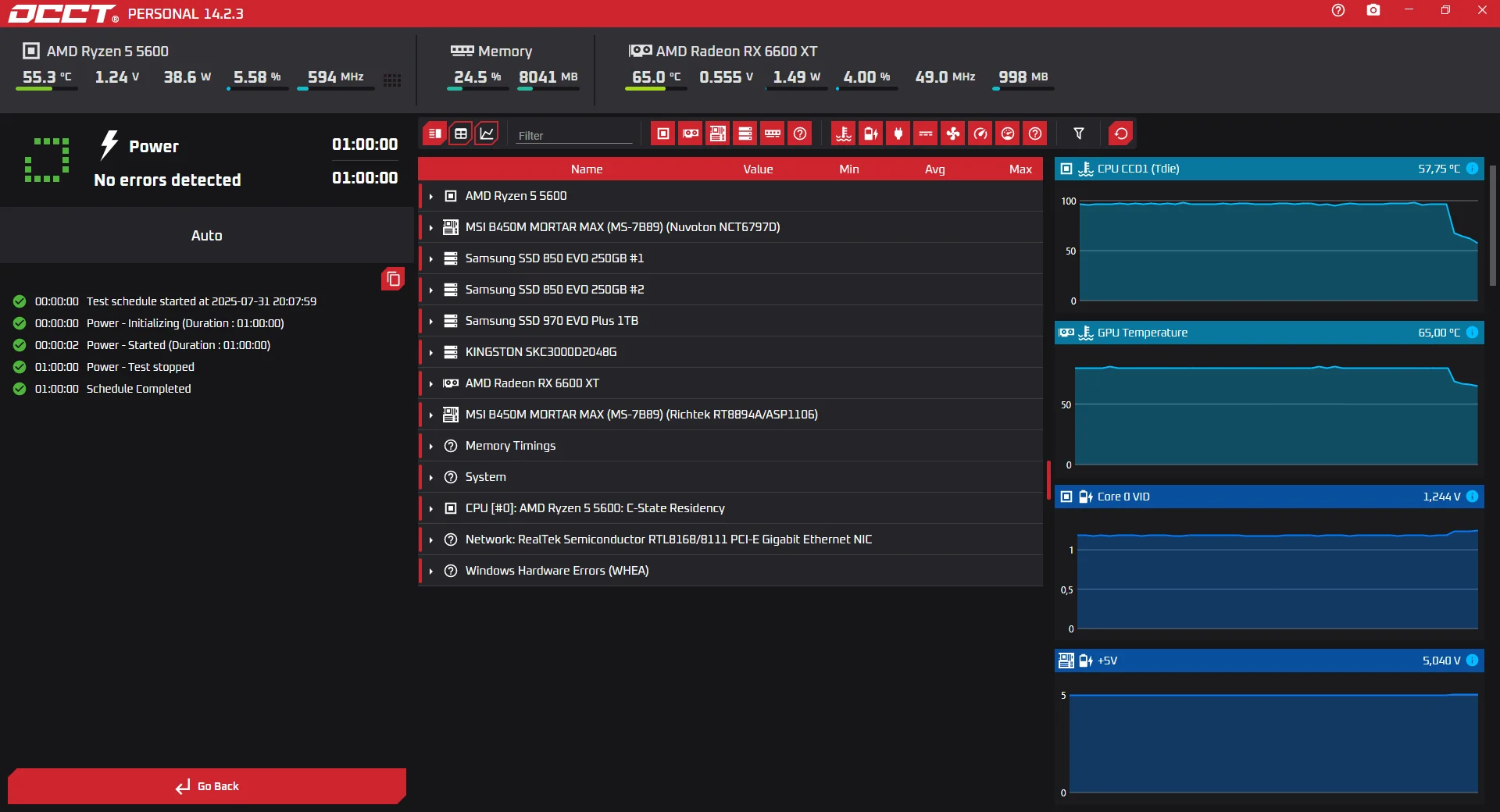Click the 'Test schedule started' log entry
Image resolution: width=1500 pixels, height=812 pixels.
pyautogui.click(x=202, y=301)
